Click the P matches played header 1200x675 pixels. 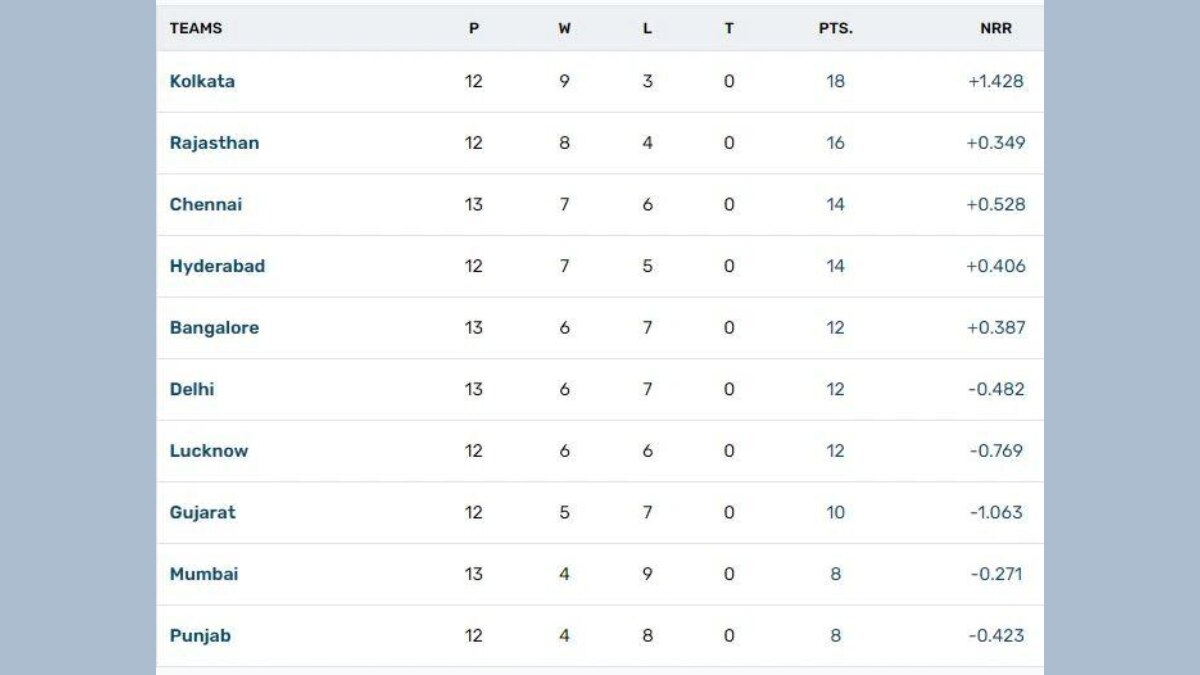coord(474,28)
